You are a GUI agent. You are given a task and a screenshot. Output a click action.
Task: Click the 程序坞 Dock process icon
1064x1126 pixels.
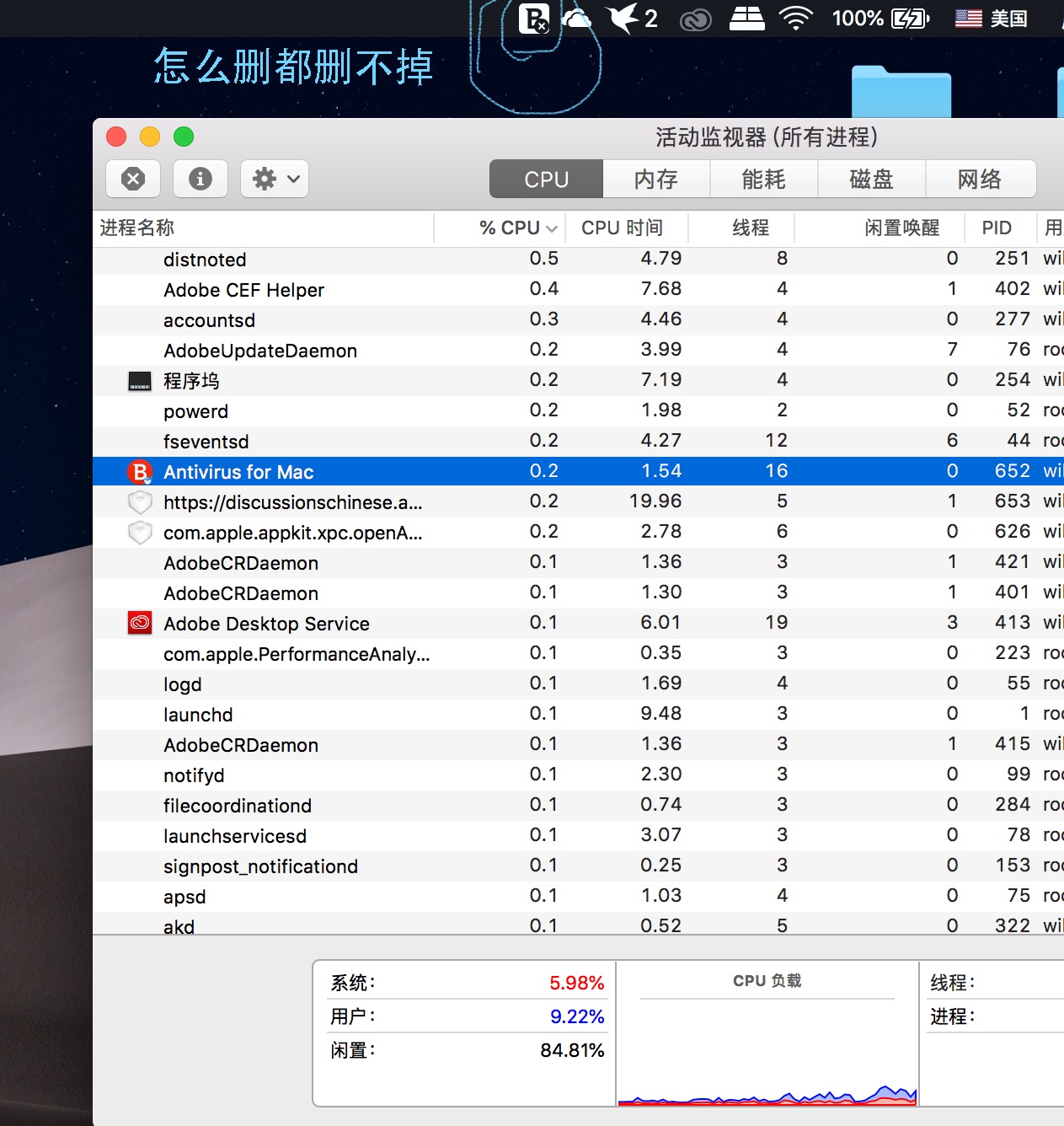pyautogui.click(x=140, y=381)
